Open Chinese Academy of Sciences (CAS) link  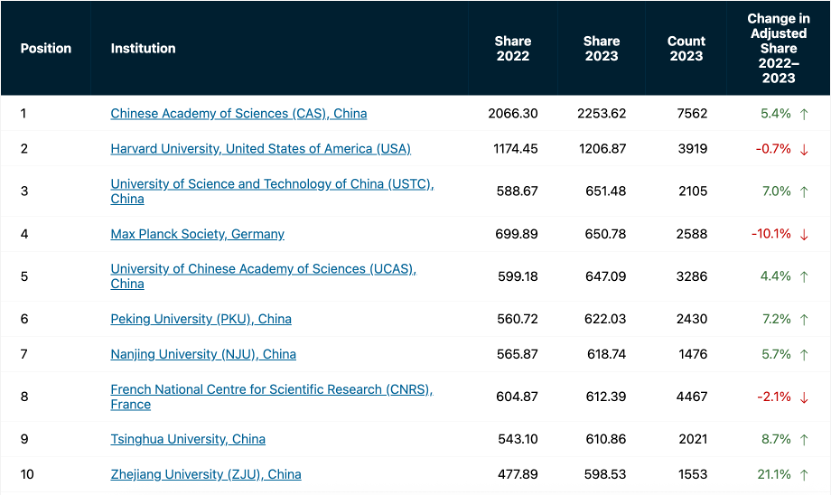[239, 114]
